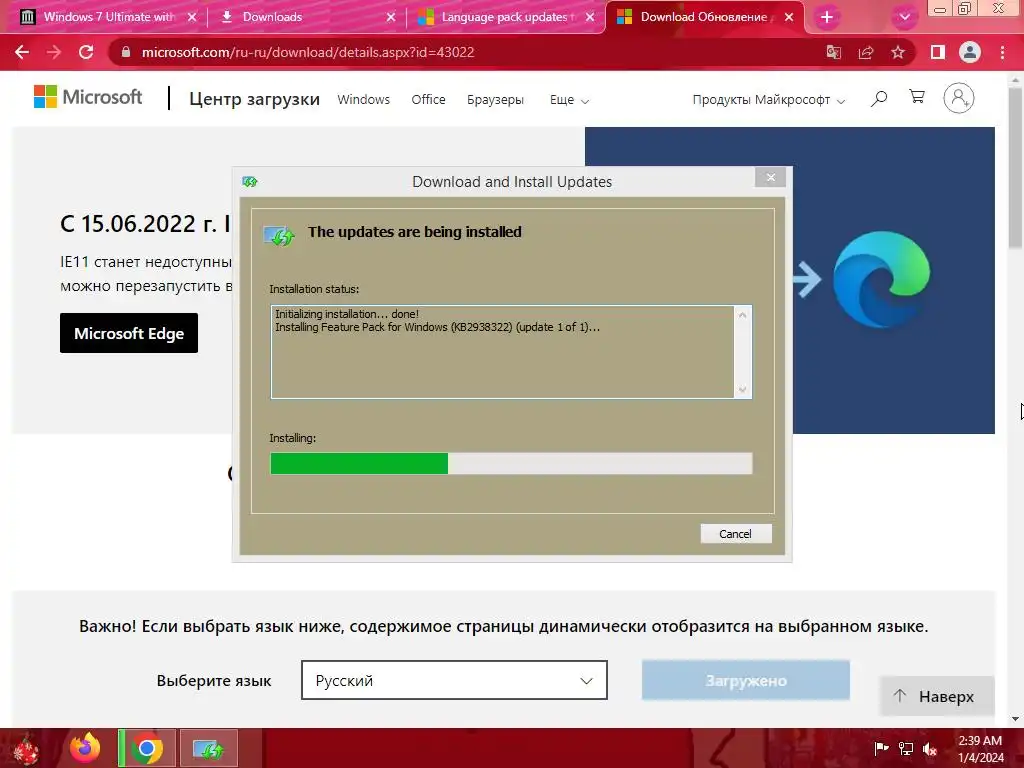The width and height of the screenshot is (1024, 768).
Task: Switch to the Language pack updates tab
Action: click(x=504, y=17)
